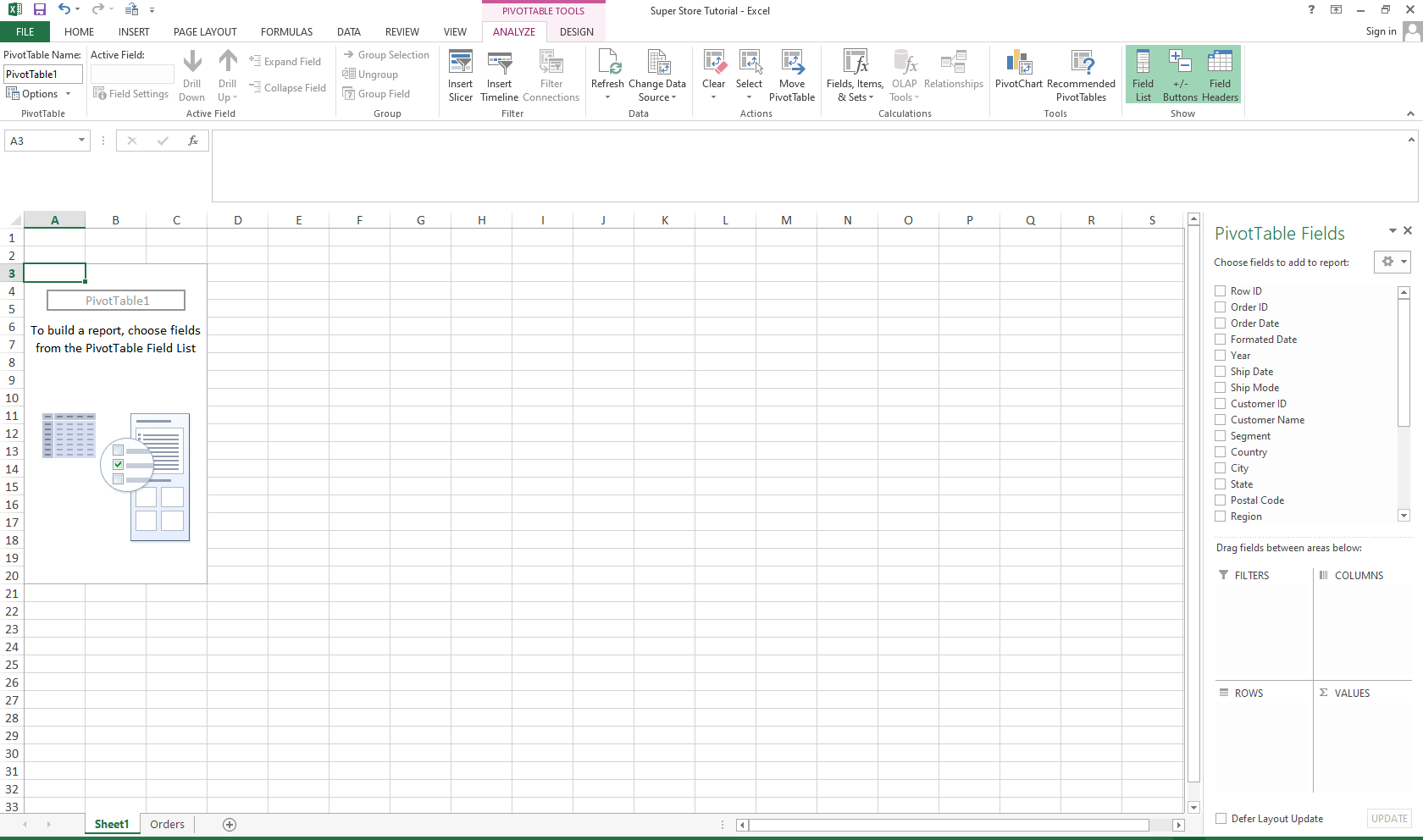
Task: Open the Insert Timeline tool
Action: click(499, 75)
